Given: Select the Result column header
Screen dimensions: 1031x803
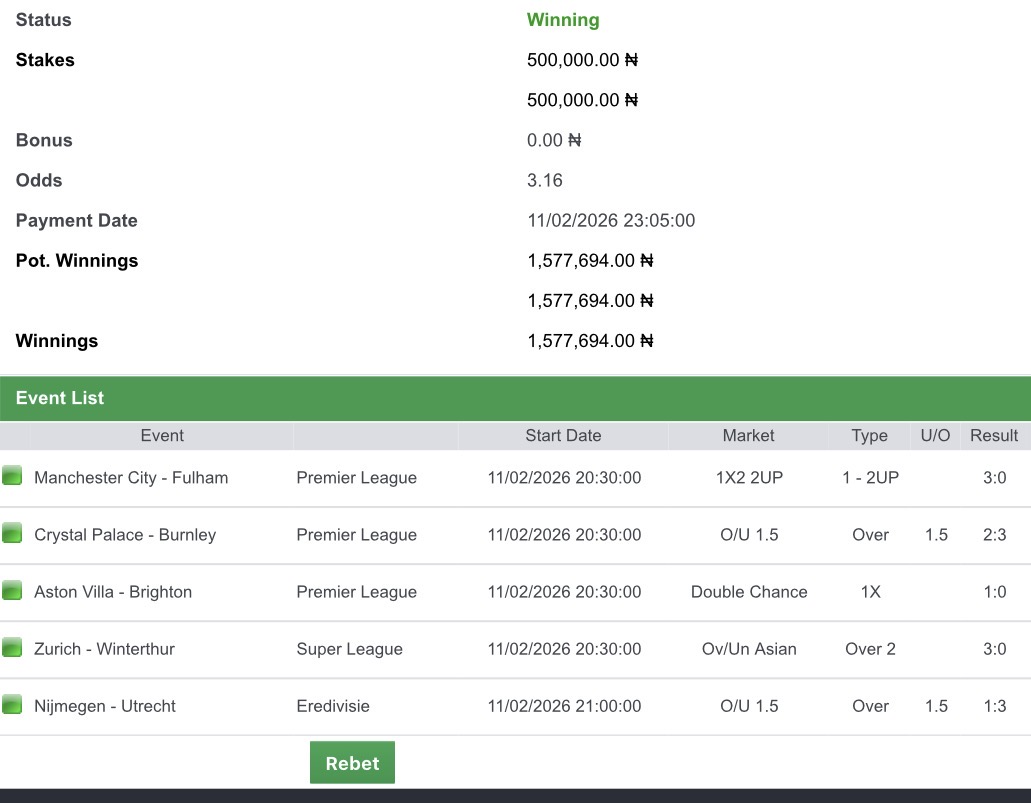Looking at the screenshot, I should [x=994, y=435].
